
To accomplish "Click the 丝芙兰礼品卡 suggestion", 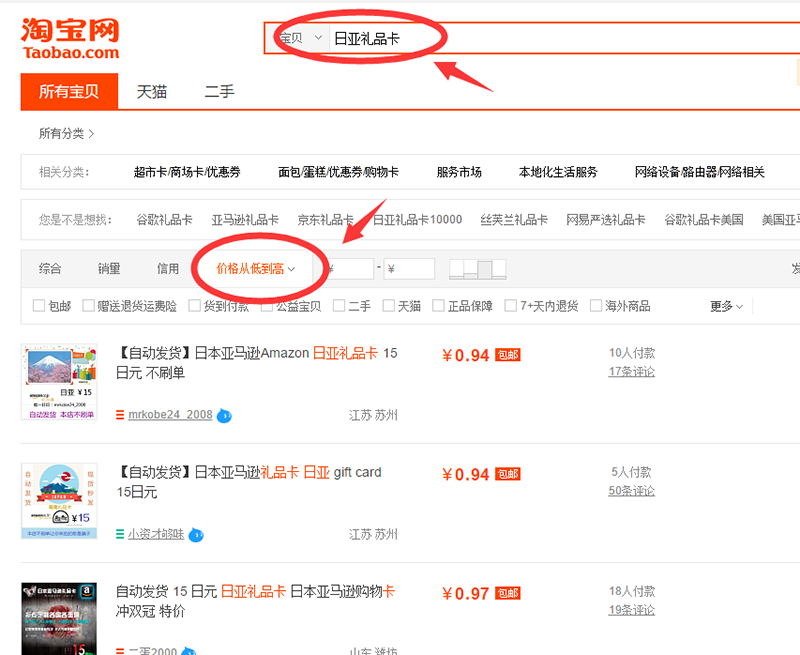I will pos(514,220).
